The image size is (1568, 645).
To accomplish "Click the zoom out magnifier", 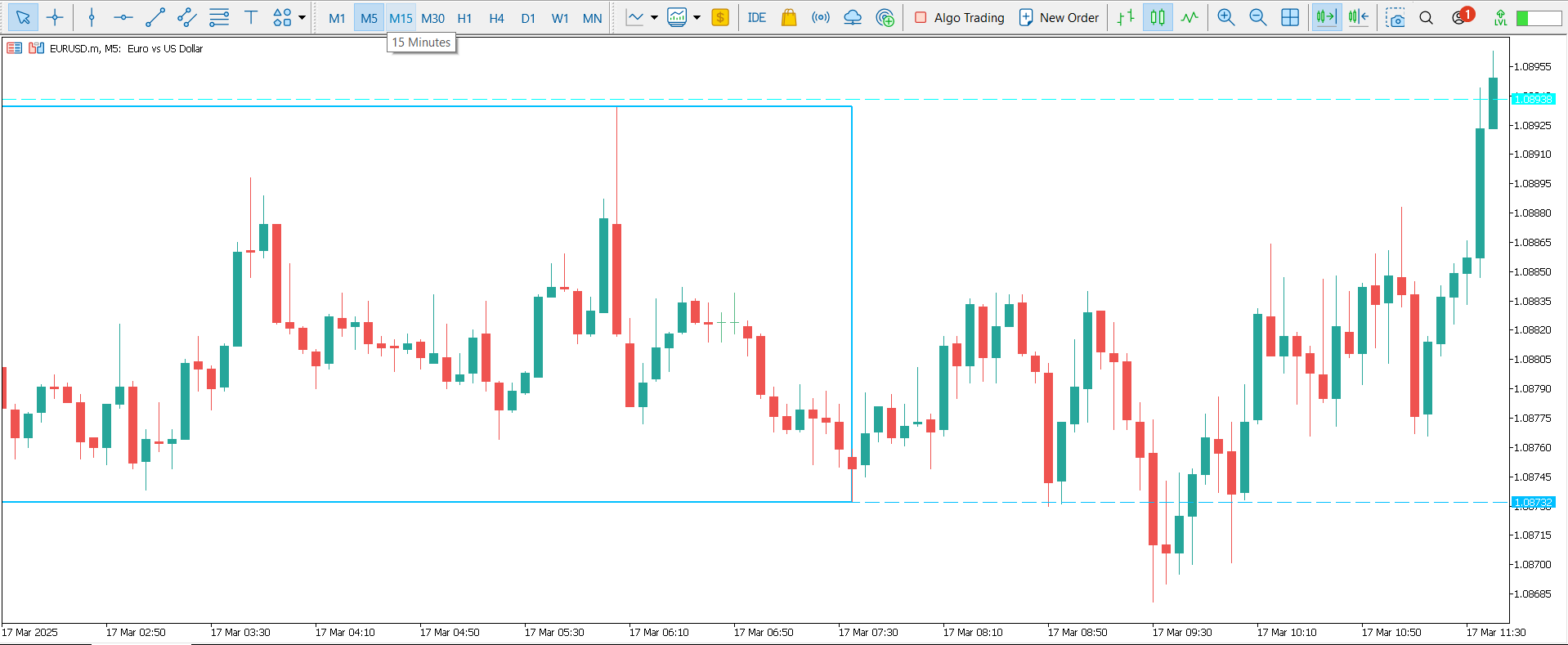I will (1257, 17).
